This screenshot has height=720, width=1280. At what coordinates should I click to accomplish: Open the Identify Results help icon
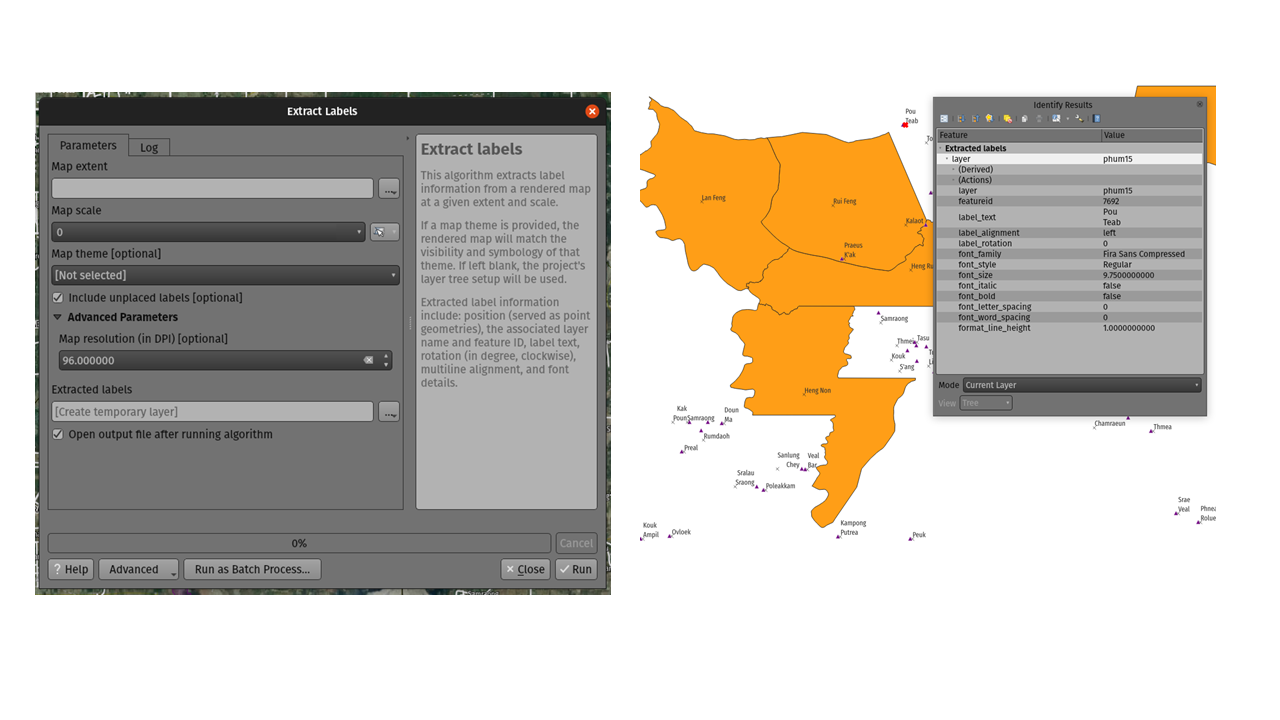coord(1096,118)
